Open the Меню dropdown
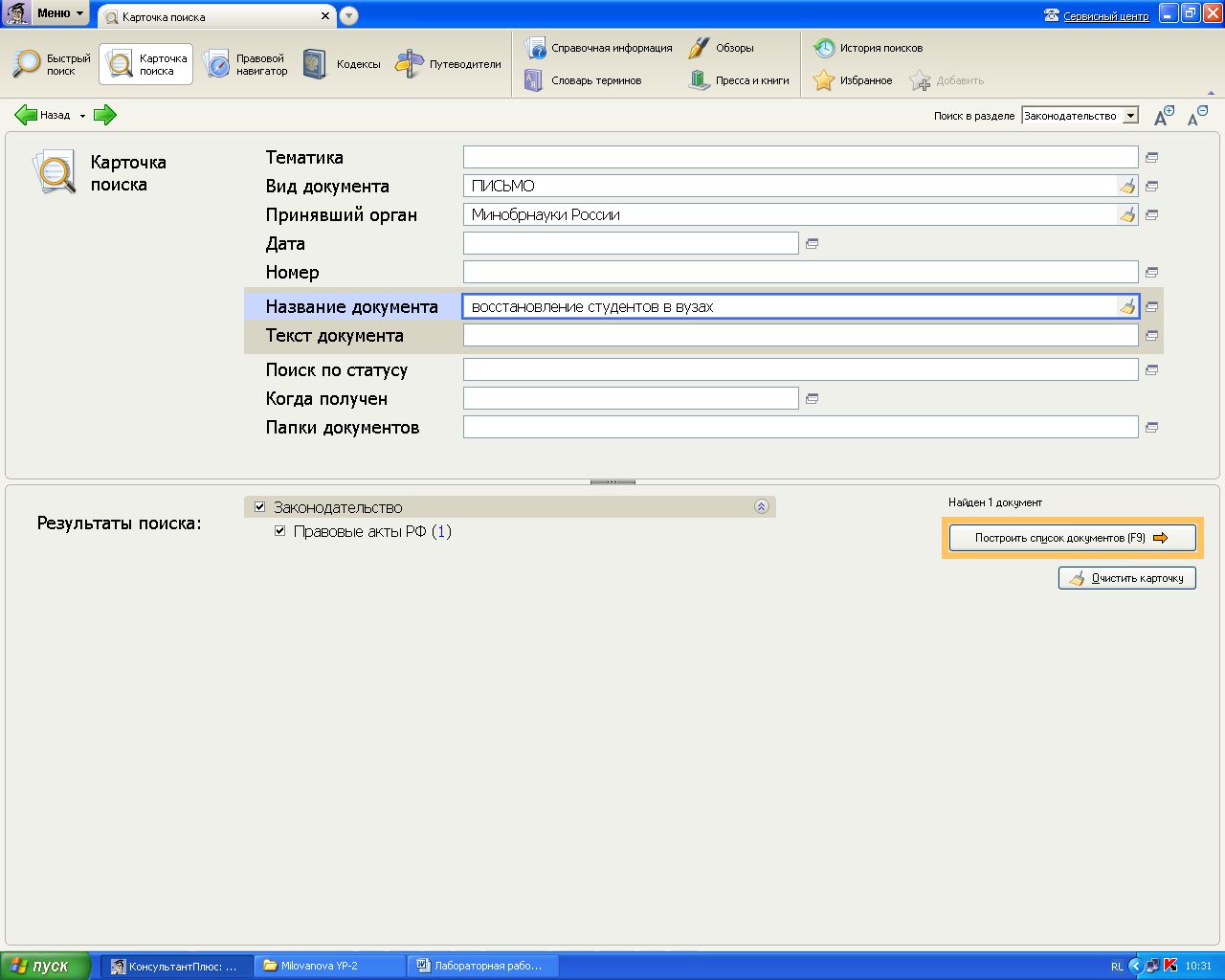The image size is (1225, 980). tap(60, 13)
